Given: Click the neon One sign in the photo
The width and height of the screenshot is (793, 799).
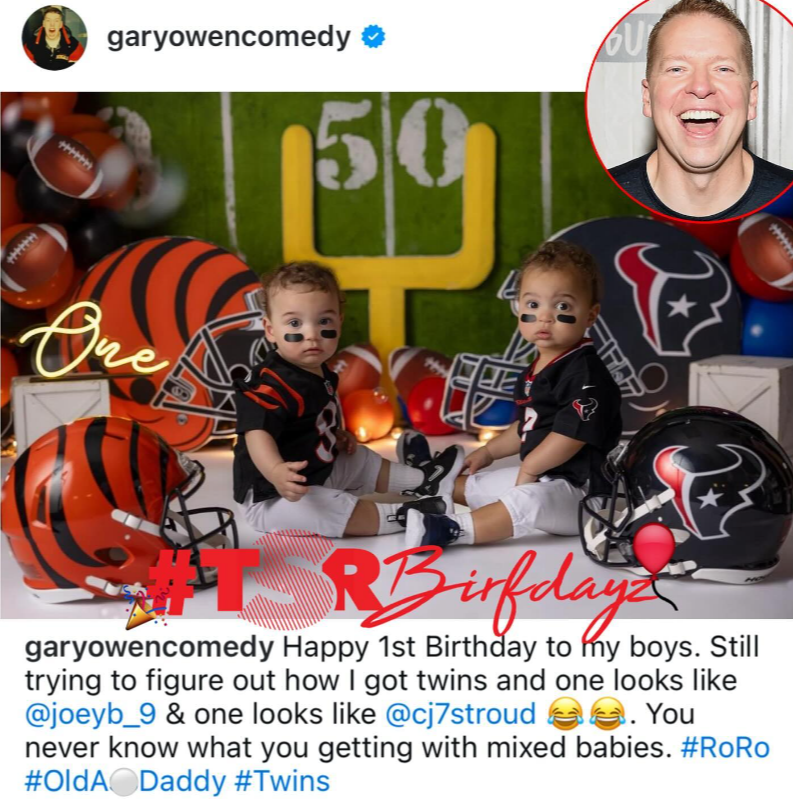Looking at the screenshot, I should click(x=92, y=340).
